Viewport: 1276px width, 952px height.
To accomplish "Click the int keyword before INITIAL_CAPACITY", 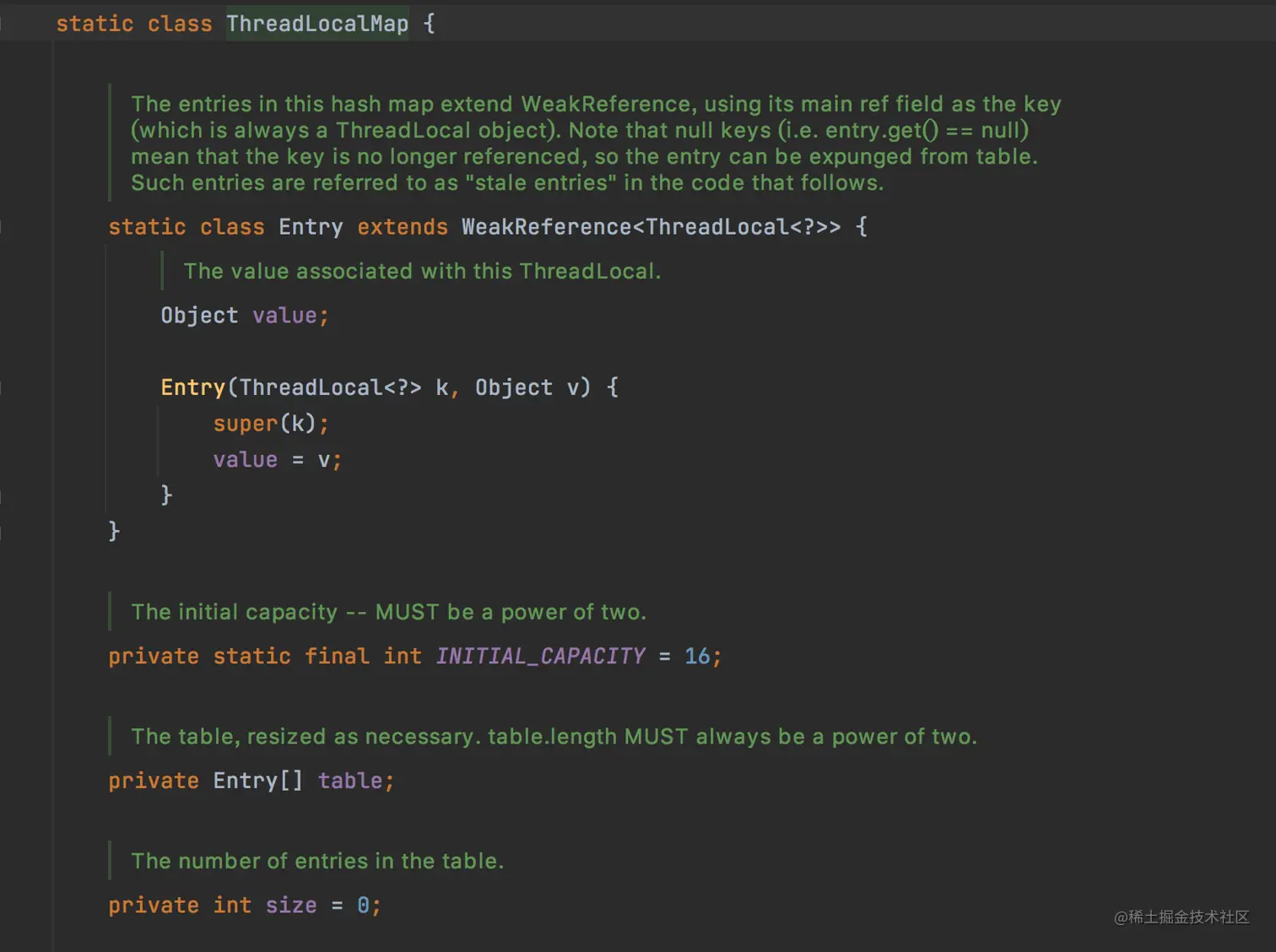I will pos(403,656).
